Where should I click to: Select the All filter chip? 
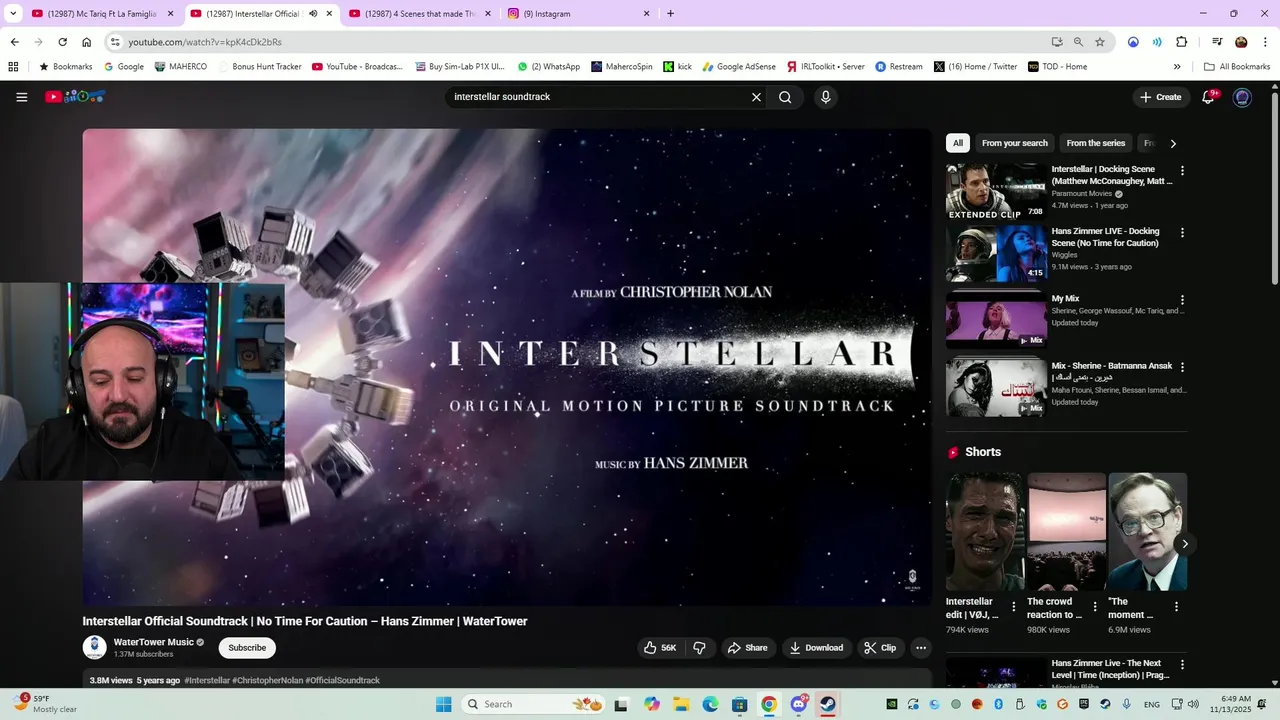click(x=957, y=143)
